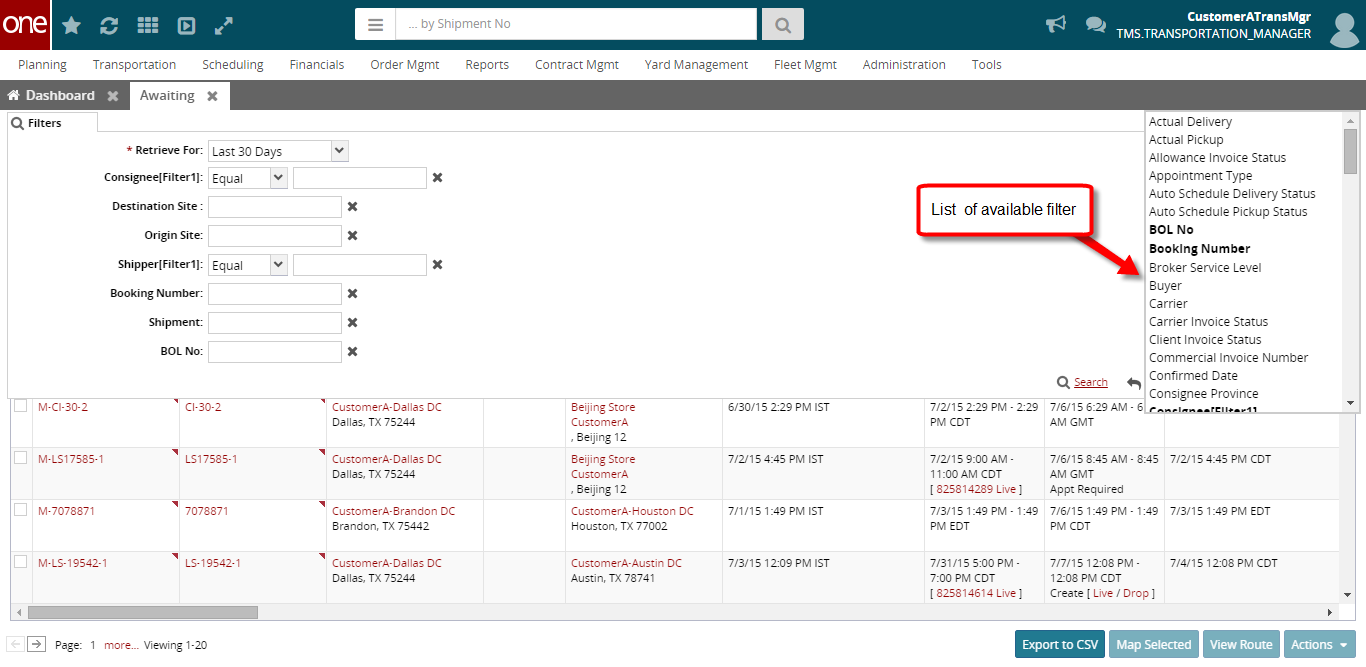
Task: Check the M-7078871 row checkbox
Action: [20, 510]
